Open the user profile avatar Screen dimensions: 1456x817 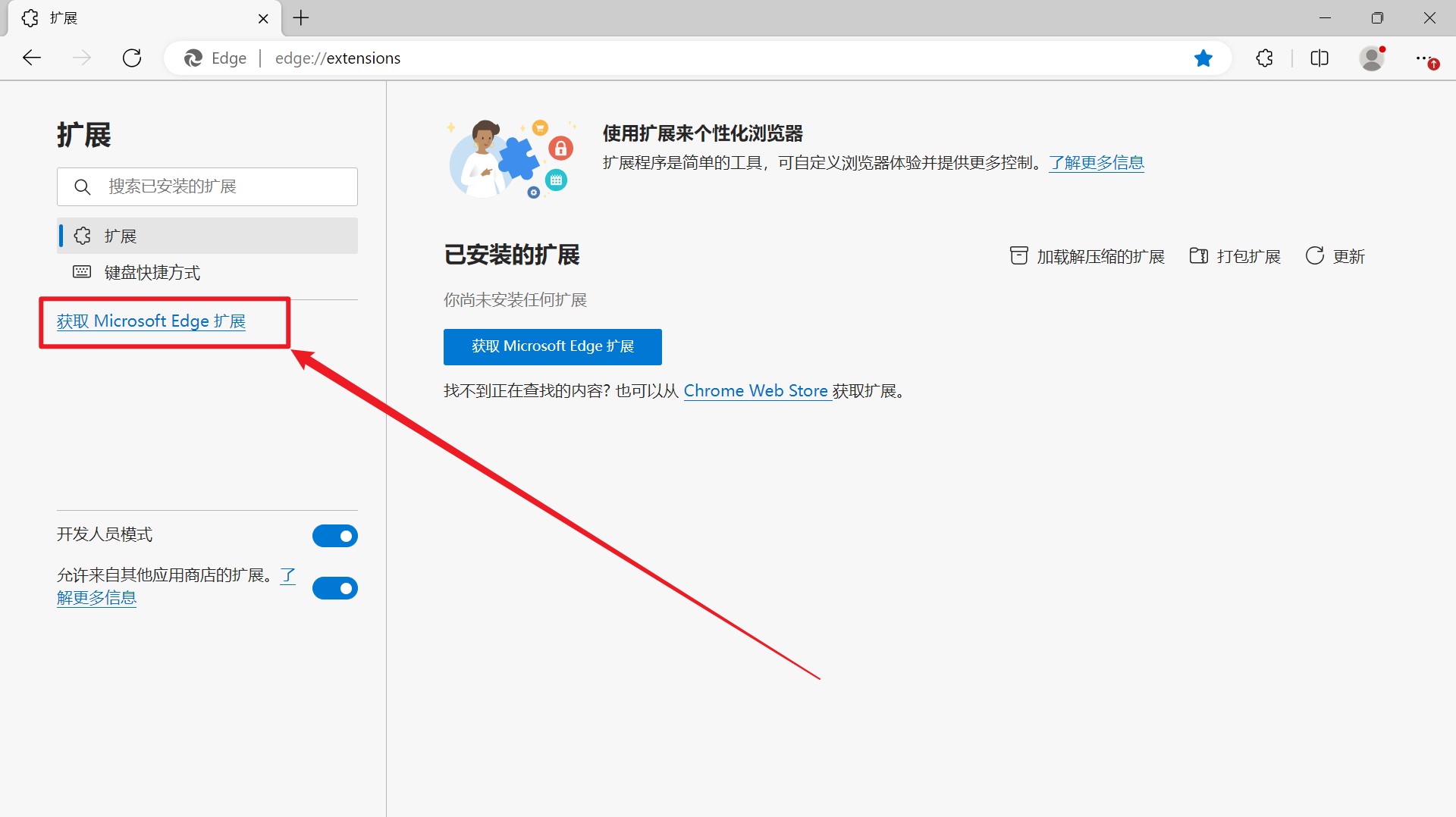pyautogui.click(x=1372, y=58)
